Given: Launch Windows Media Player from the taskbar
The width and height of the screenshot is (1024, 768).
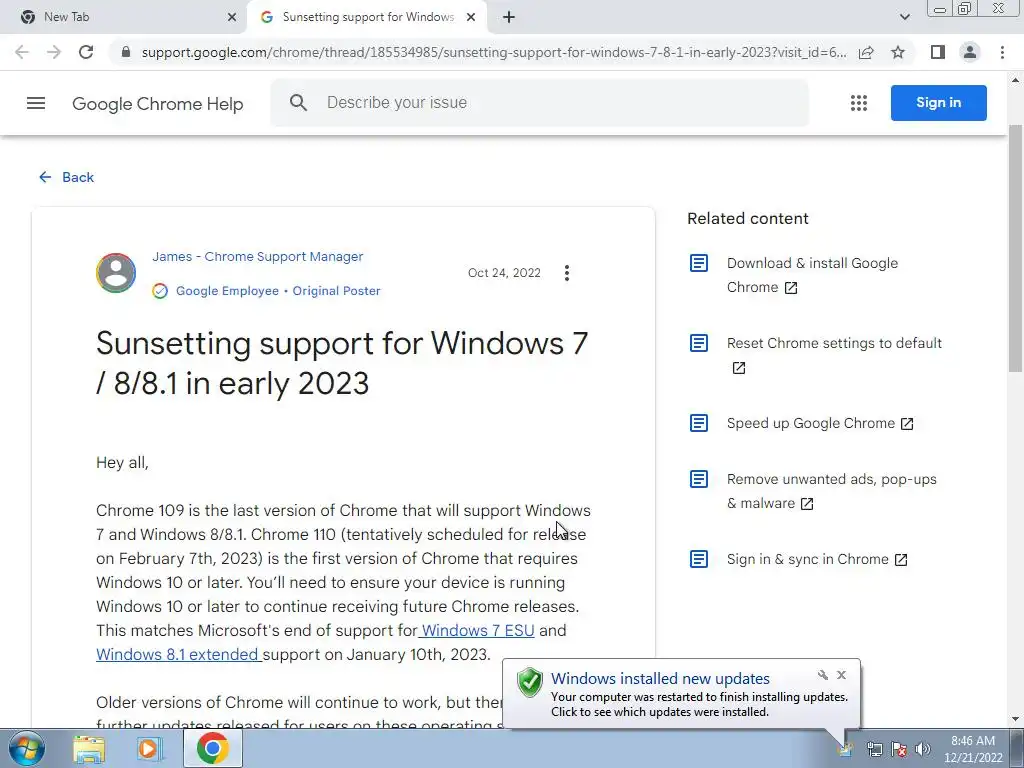Looking at the screenshot, I should click(x=150, y=748).
